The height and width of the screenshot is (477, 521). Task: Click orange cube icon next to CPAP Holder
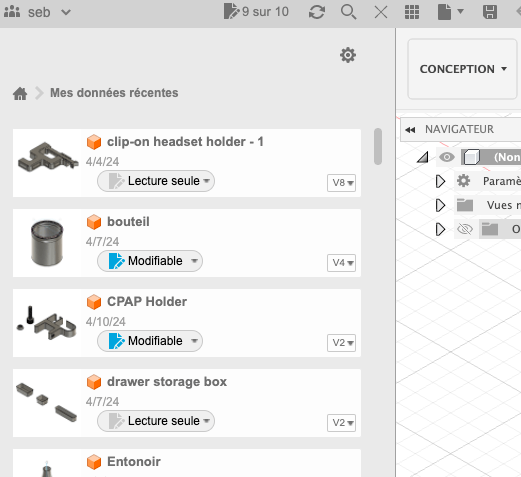94,302
